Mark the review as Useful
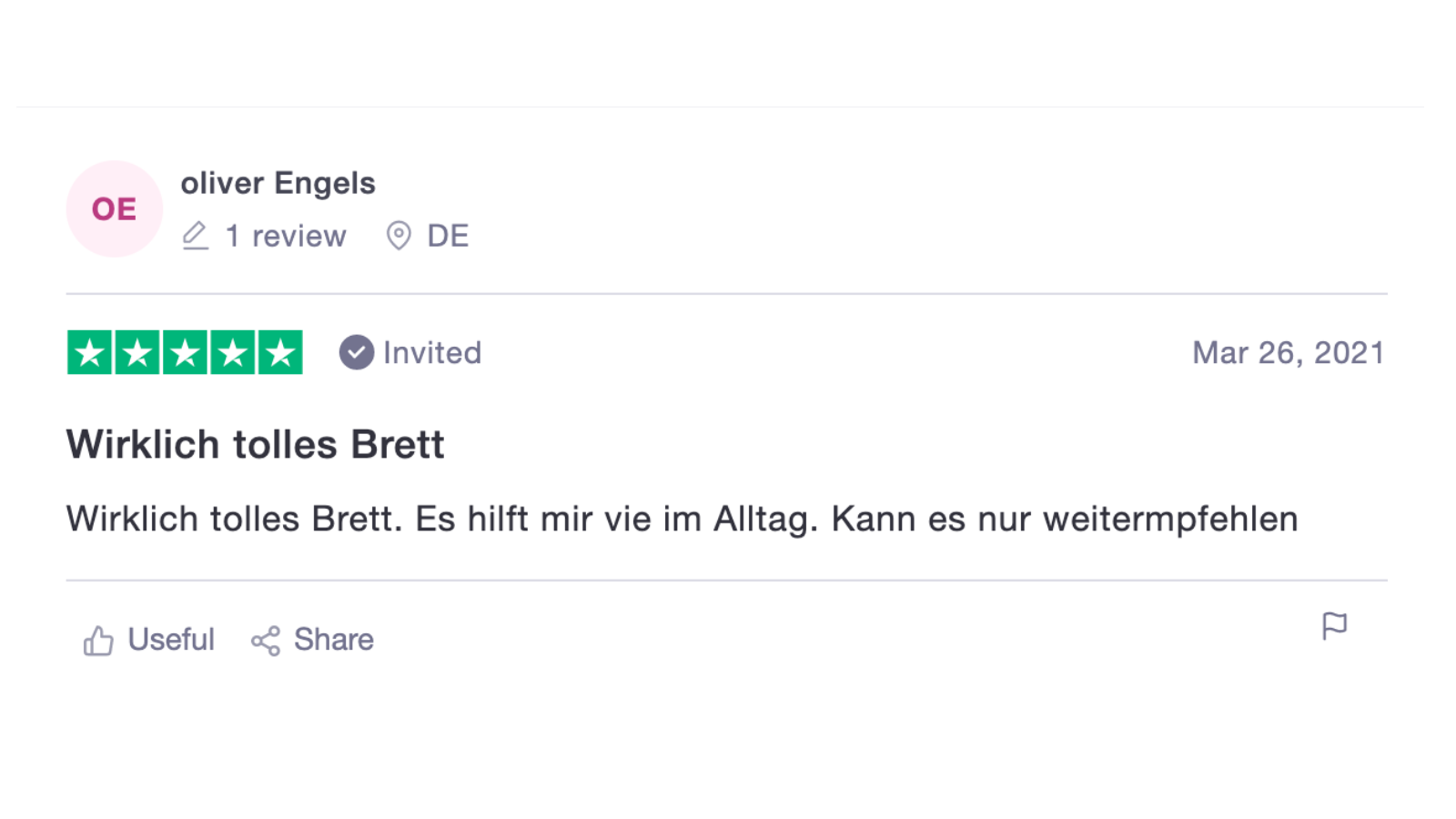The height and width of the screenshot is (819, 1456). pyautogui.click(x=149, y=640)
